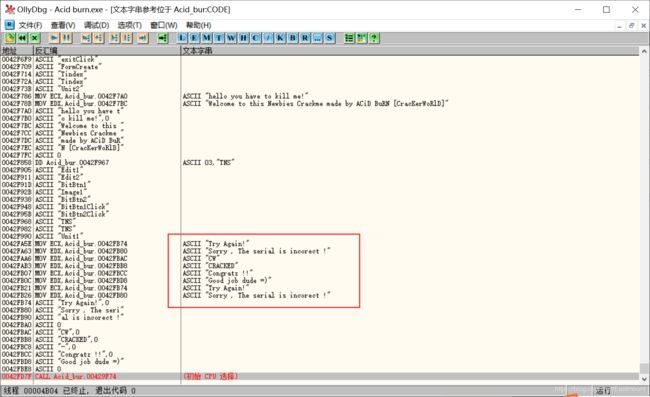The image size is (650, 397).
Task: Restore the inner MDI child window
Action: [631, 26]
